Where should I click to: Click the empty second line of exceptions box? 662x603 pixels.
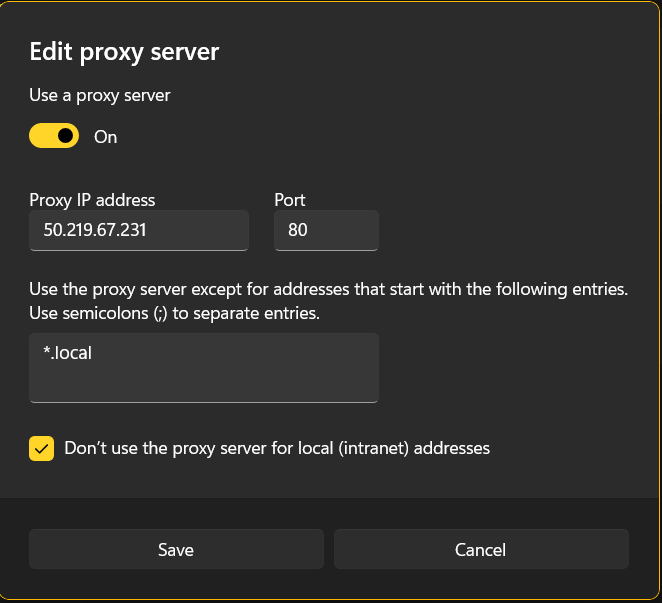[x=204, y=384]
